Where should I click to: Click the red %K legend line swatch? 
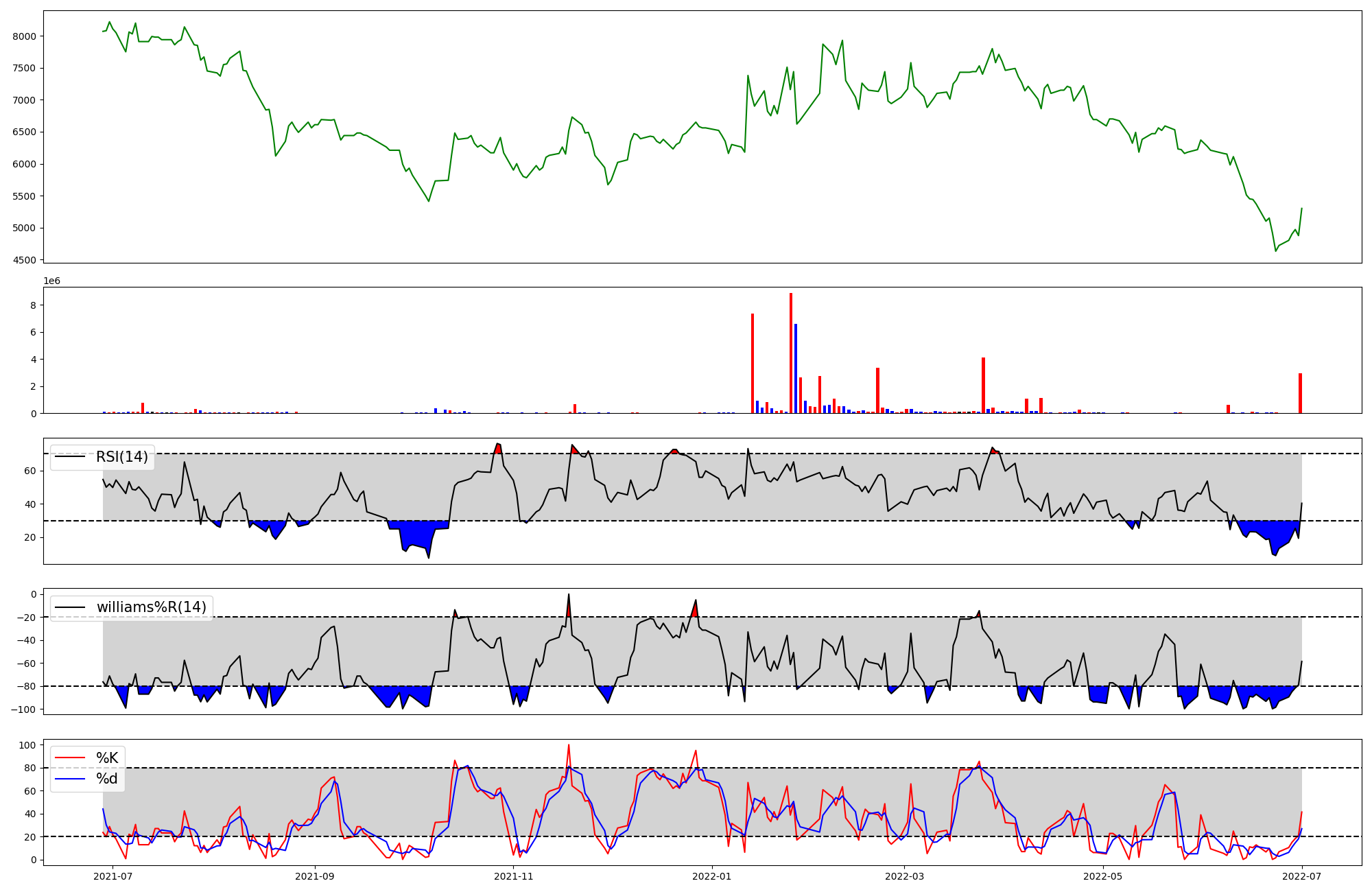[x=70, y=758]
